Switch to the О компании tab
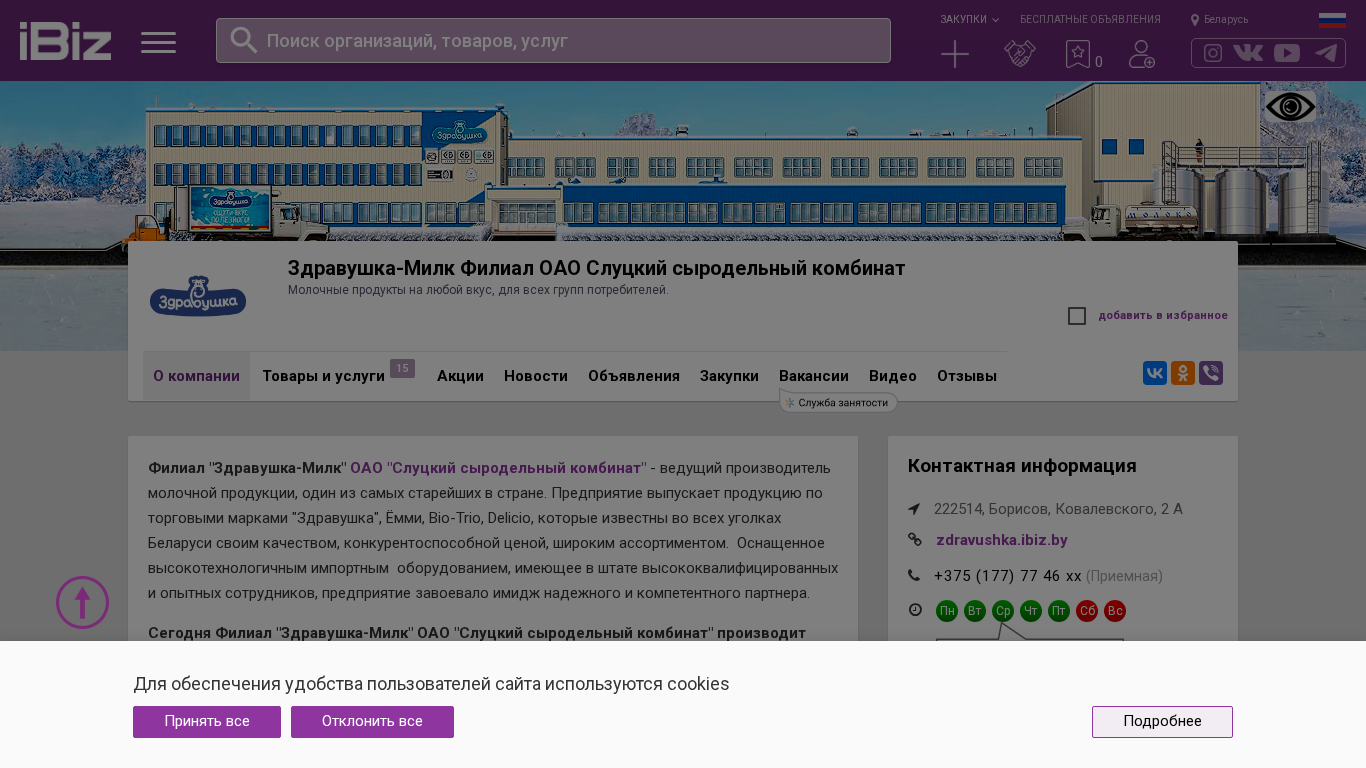 [196, 376]
